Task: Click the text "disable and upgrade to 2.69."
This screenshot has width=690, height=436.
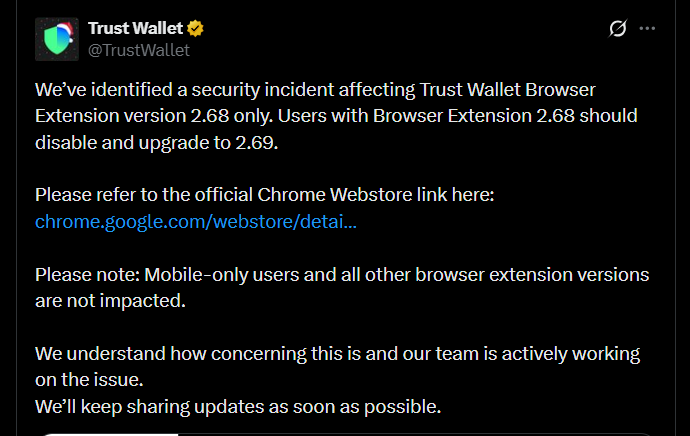Action: [x=157, y=143]
